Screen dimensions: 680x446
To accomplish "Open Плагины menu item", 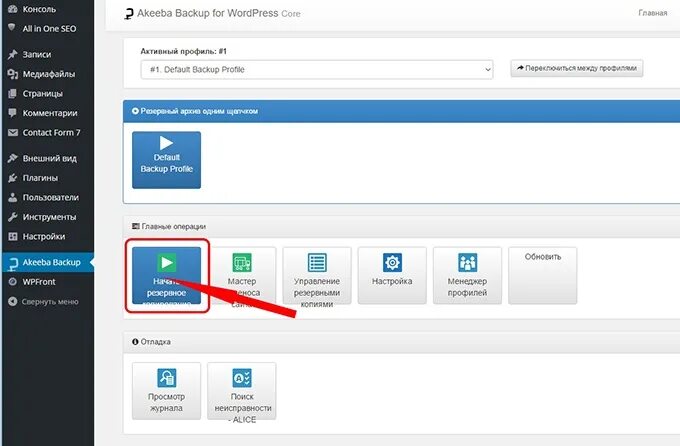I will tap(47, 178).
